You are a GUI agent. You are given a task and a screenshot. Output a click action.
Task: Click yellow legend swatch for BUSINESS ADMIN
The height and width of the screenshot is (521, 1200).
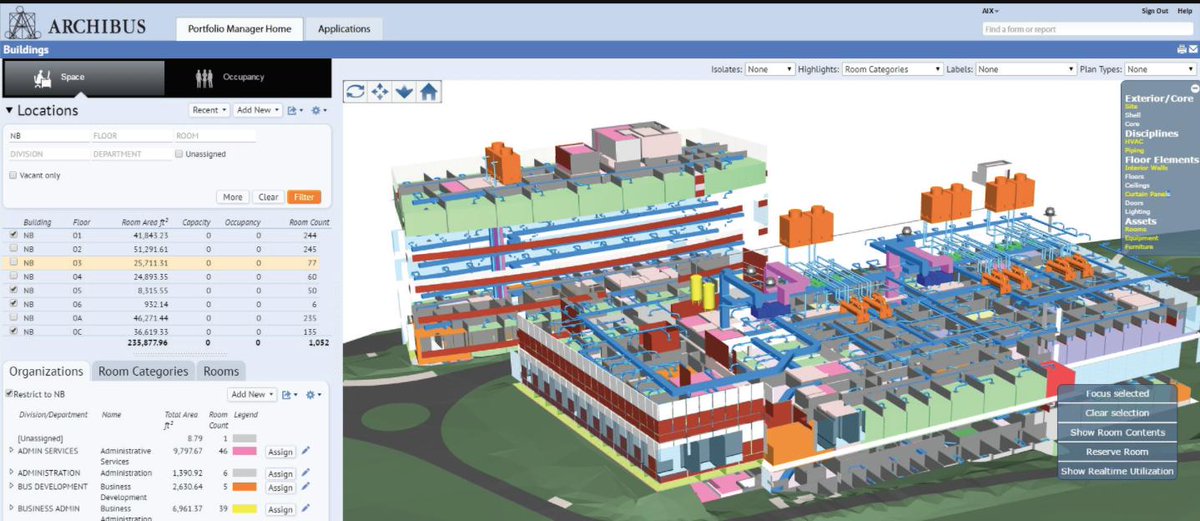(x=245, y=509)
